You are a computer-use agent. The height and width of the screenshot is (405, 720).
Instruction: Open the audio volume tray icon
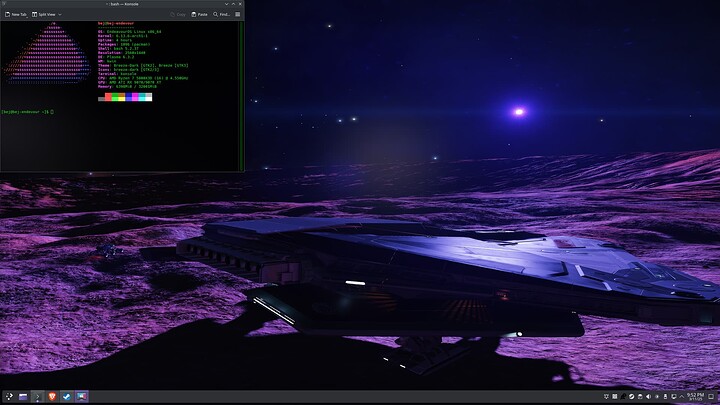pos(648,396)
